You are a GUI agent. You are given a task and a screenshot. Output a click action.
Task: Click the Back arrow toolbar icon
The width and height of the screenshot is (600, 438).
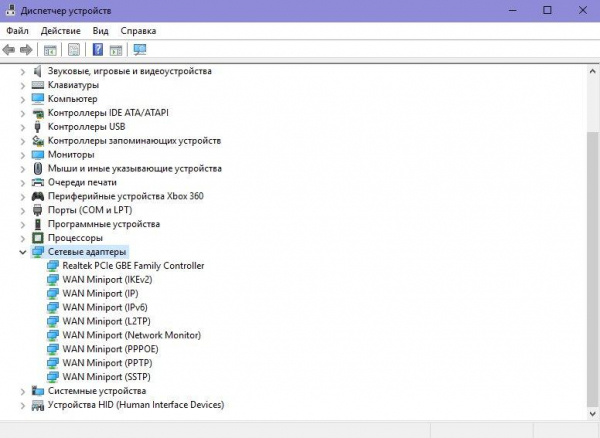pos(10,50)
